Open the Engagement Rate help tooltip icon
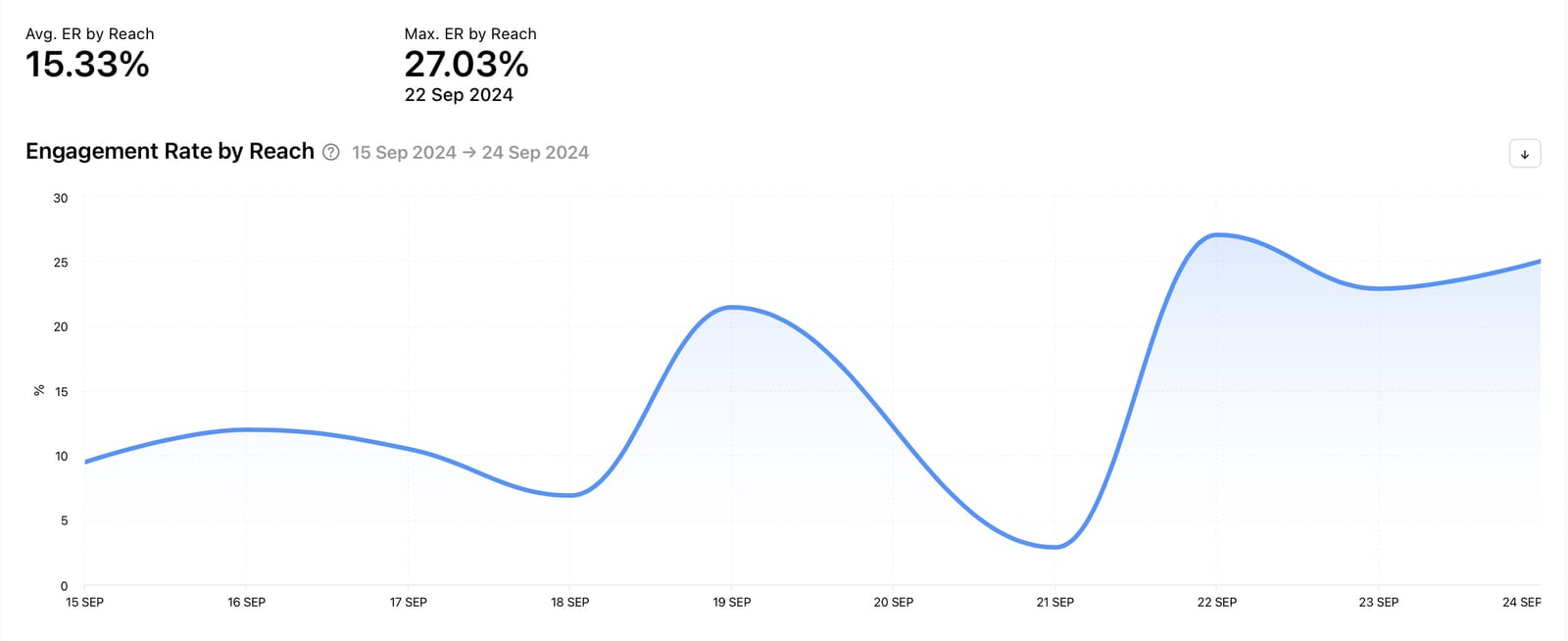The image size is (1568, 641). coord(330,152)
